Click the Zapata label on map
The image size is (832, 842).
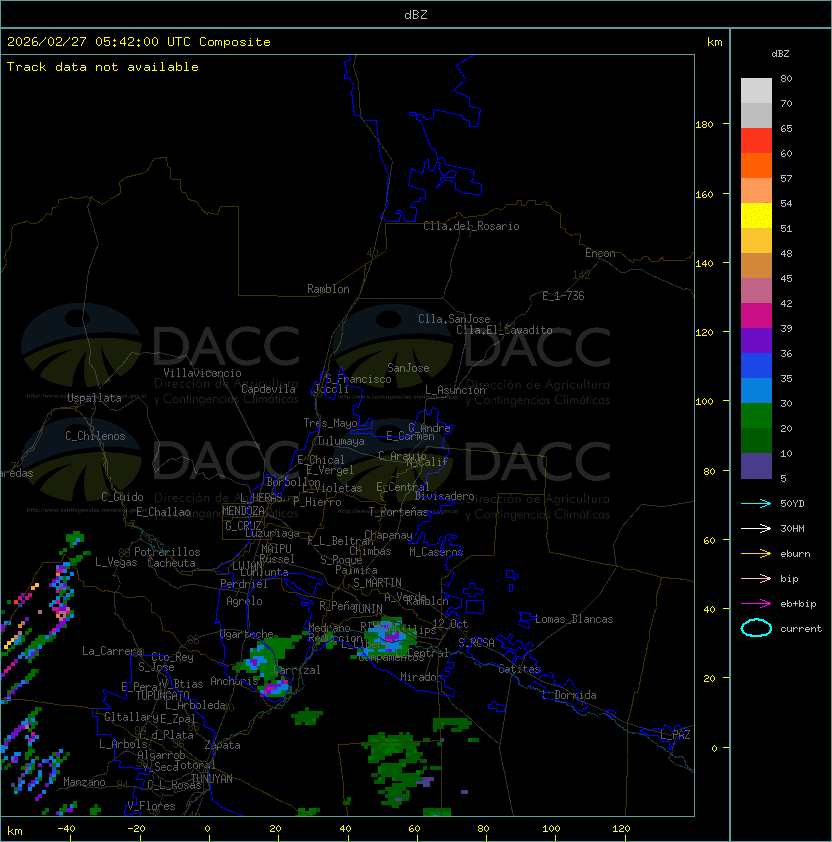[222, 745]
